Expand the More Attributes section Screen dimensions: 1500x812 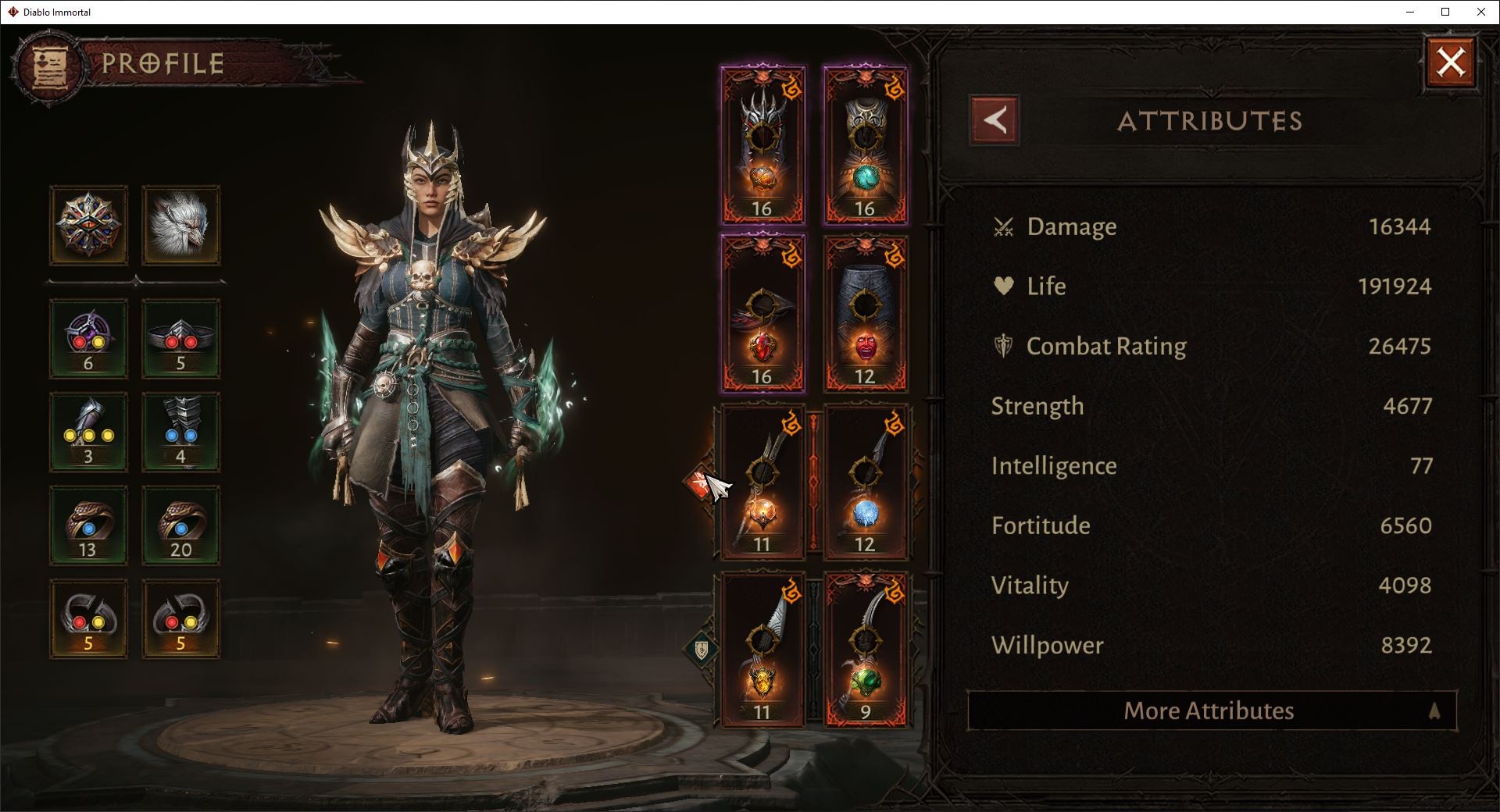[x=1212, y=710]
